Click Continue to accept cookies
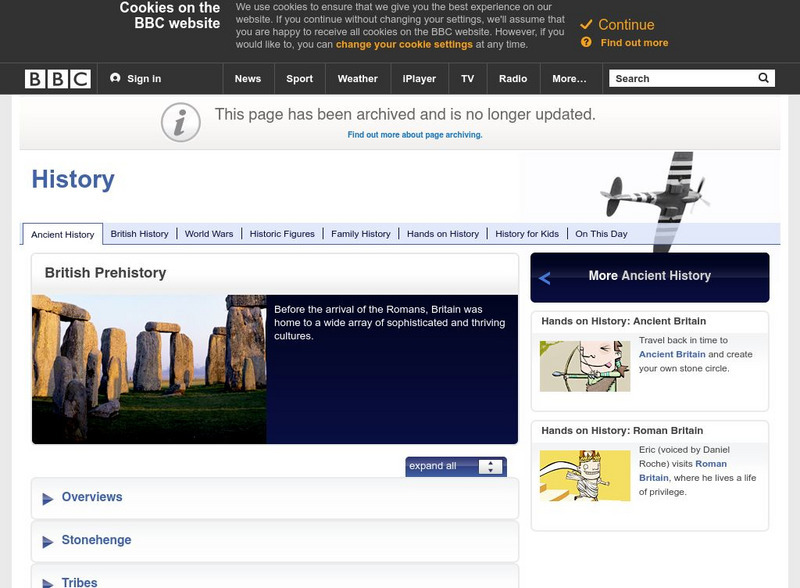 point(626,24)
